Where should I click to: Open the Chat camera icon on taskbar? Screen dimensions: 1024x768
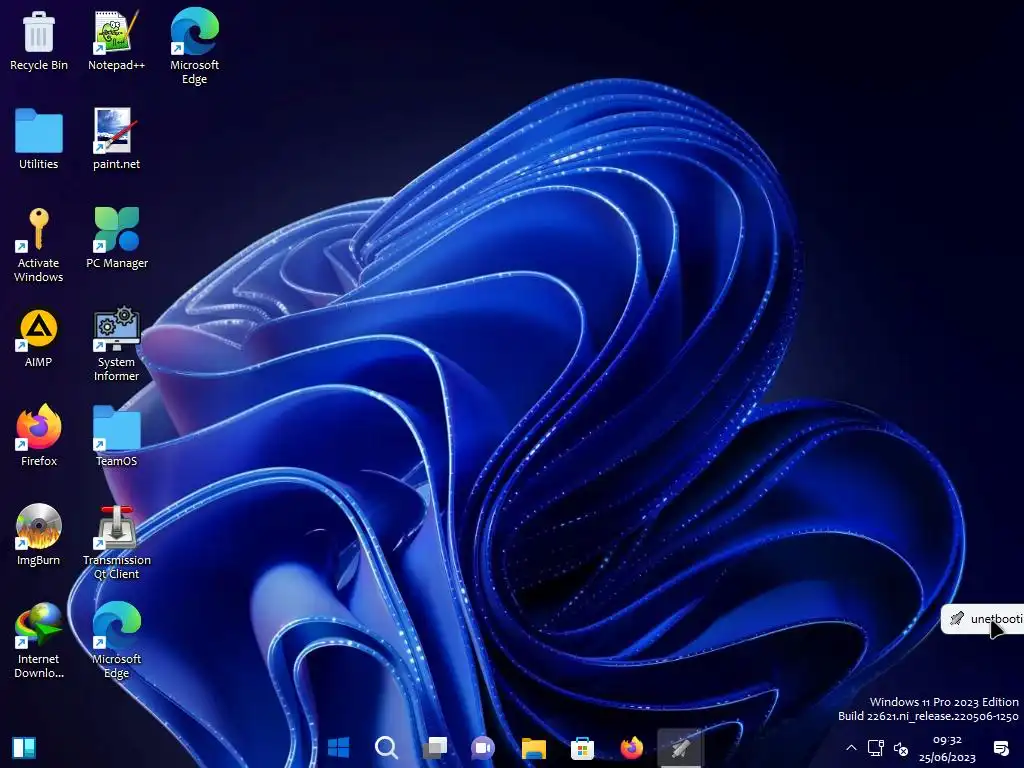[x=483, y=748]
